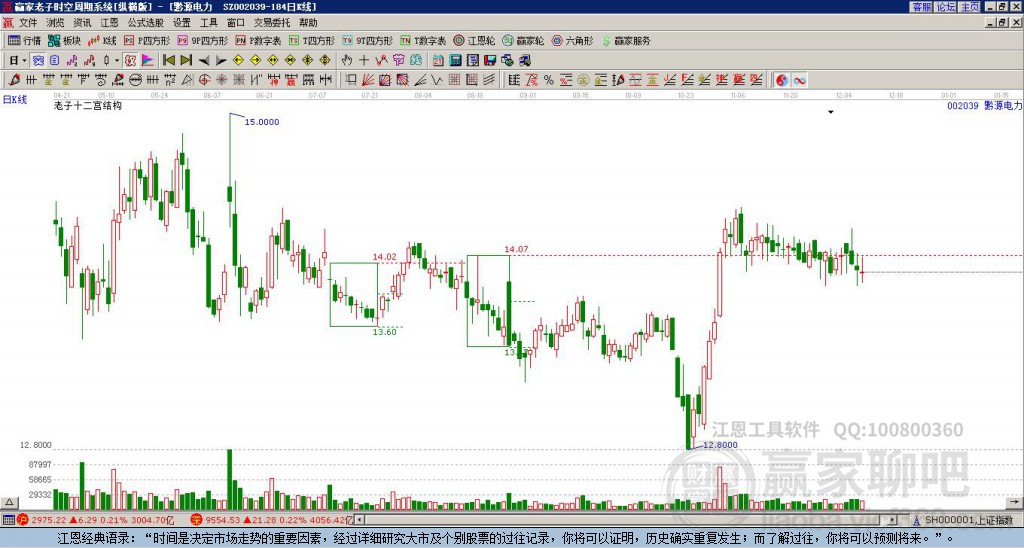This screenshot has width=1024, height=548.
Task: Open the T四方形 tool
Action: pyautogui.click(x=312, y=40)
